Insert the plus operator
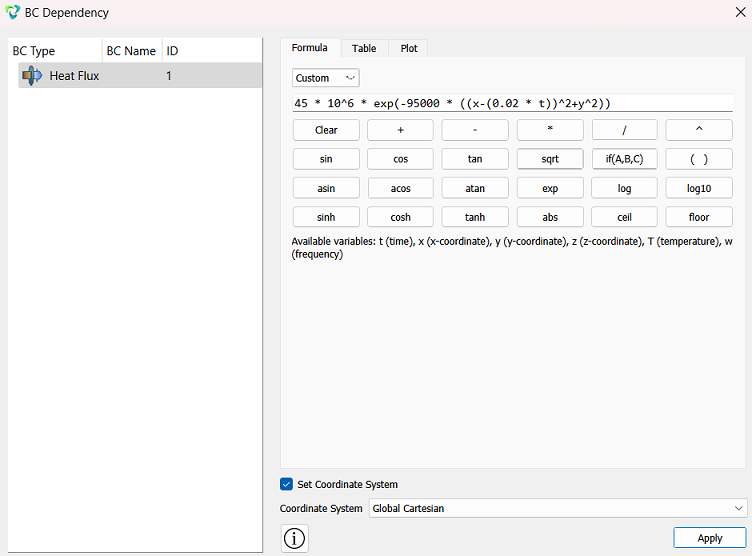The width and height of the screenshot is (752, 556). tap(400, 130)
